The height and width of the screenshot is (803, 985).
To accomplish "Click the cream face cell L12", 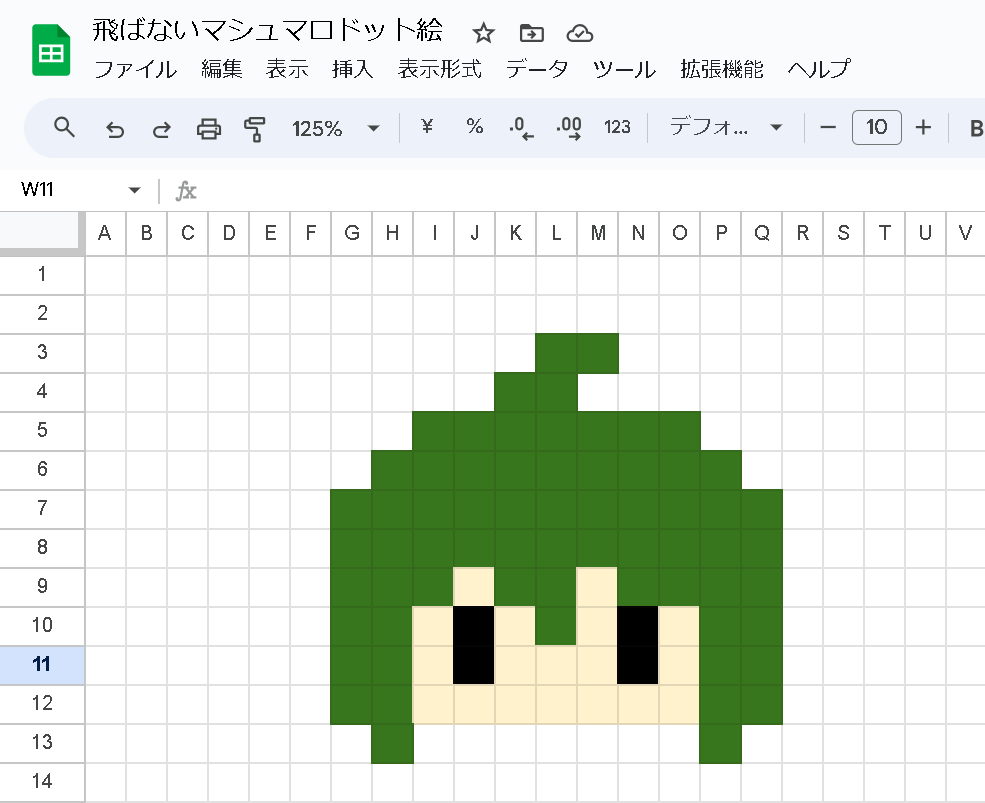I will click(557, 704).
